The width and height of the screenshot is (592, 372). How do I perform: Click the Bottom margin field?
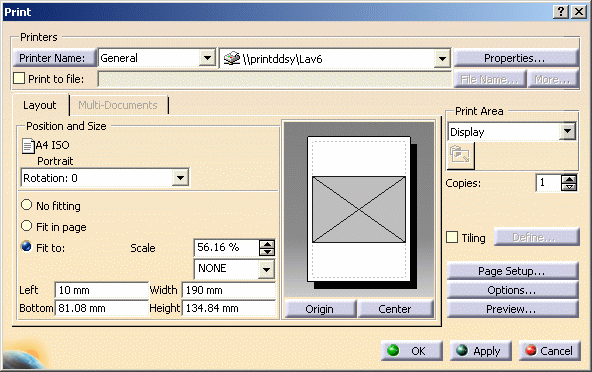click(101, 308)
